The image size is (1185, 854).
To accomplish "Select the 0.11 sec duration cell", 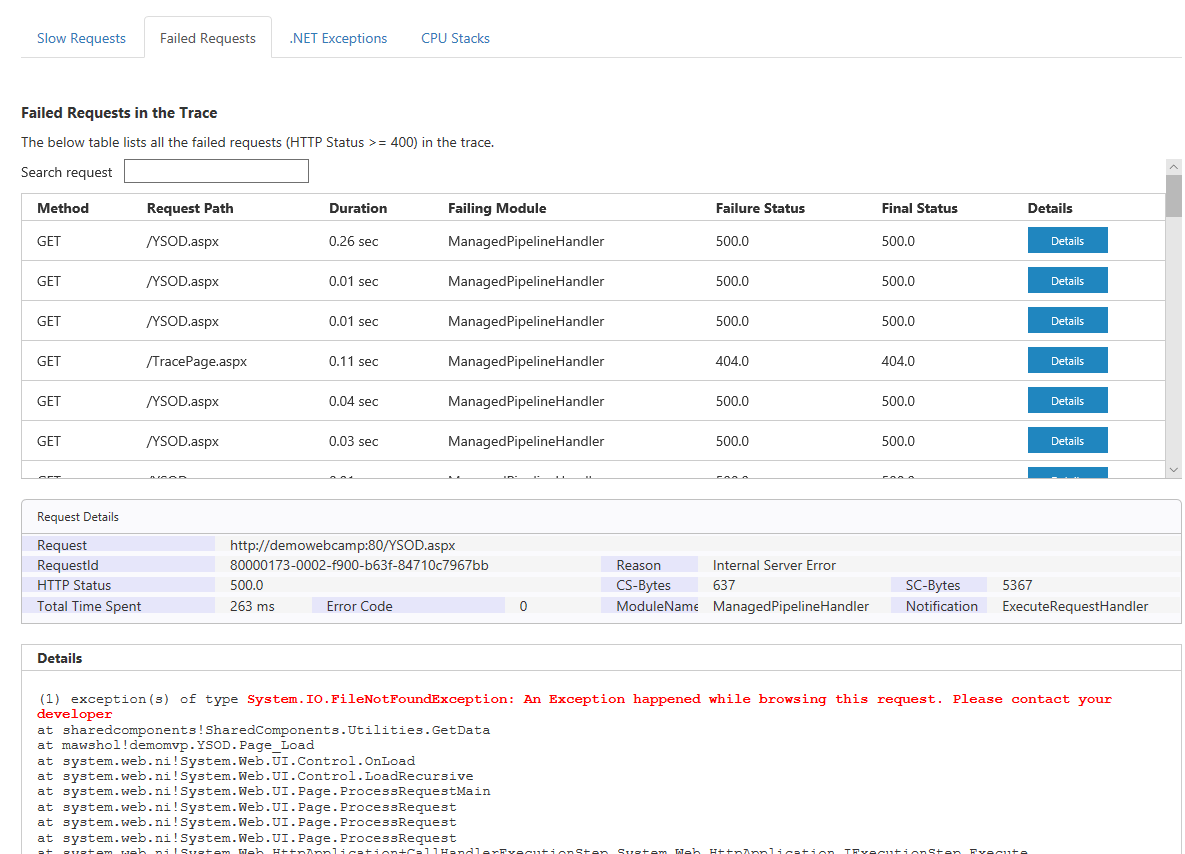I will (x=353, y=361).
